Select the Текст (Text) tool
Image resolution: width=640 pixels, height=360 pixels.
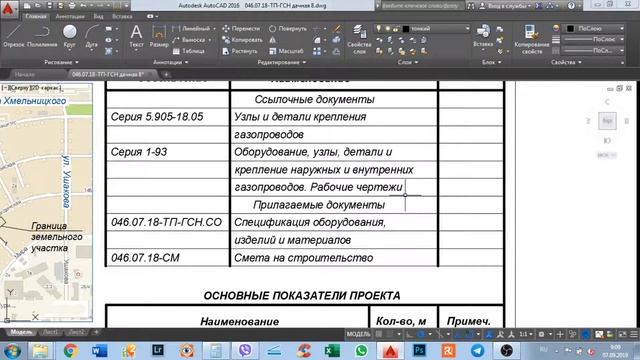point(136,36)
